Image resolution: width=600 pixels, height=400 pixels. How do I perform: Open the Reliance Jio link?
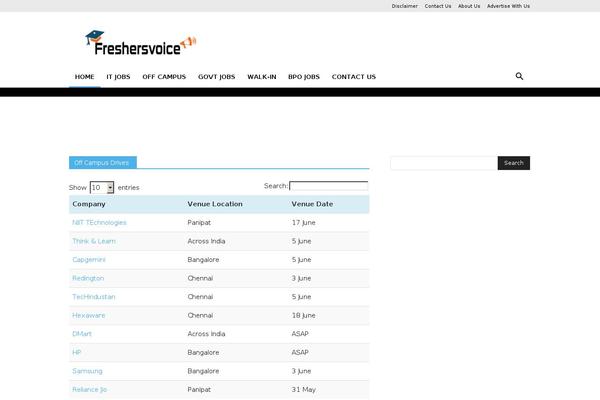click(90, 390)
